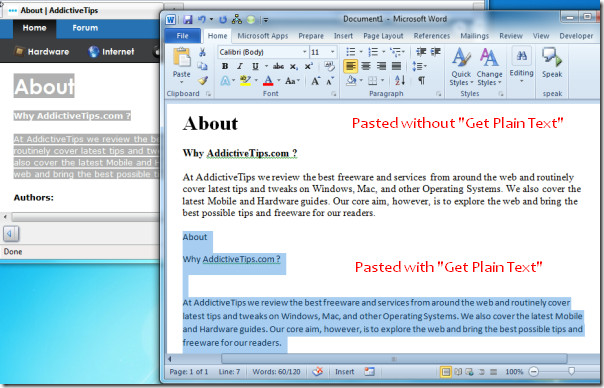
Task: Click Forum in the AddictiveTips browser window
Action: [85, 28]
